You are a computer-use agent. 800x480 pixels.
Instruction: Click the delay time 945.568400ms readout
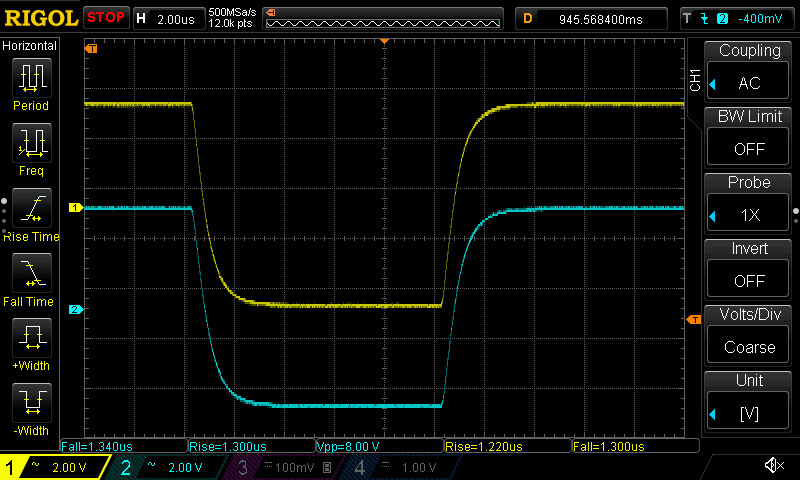click(601, 19)
